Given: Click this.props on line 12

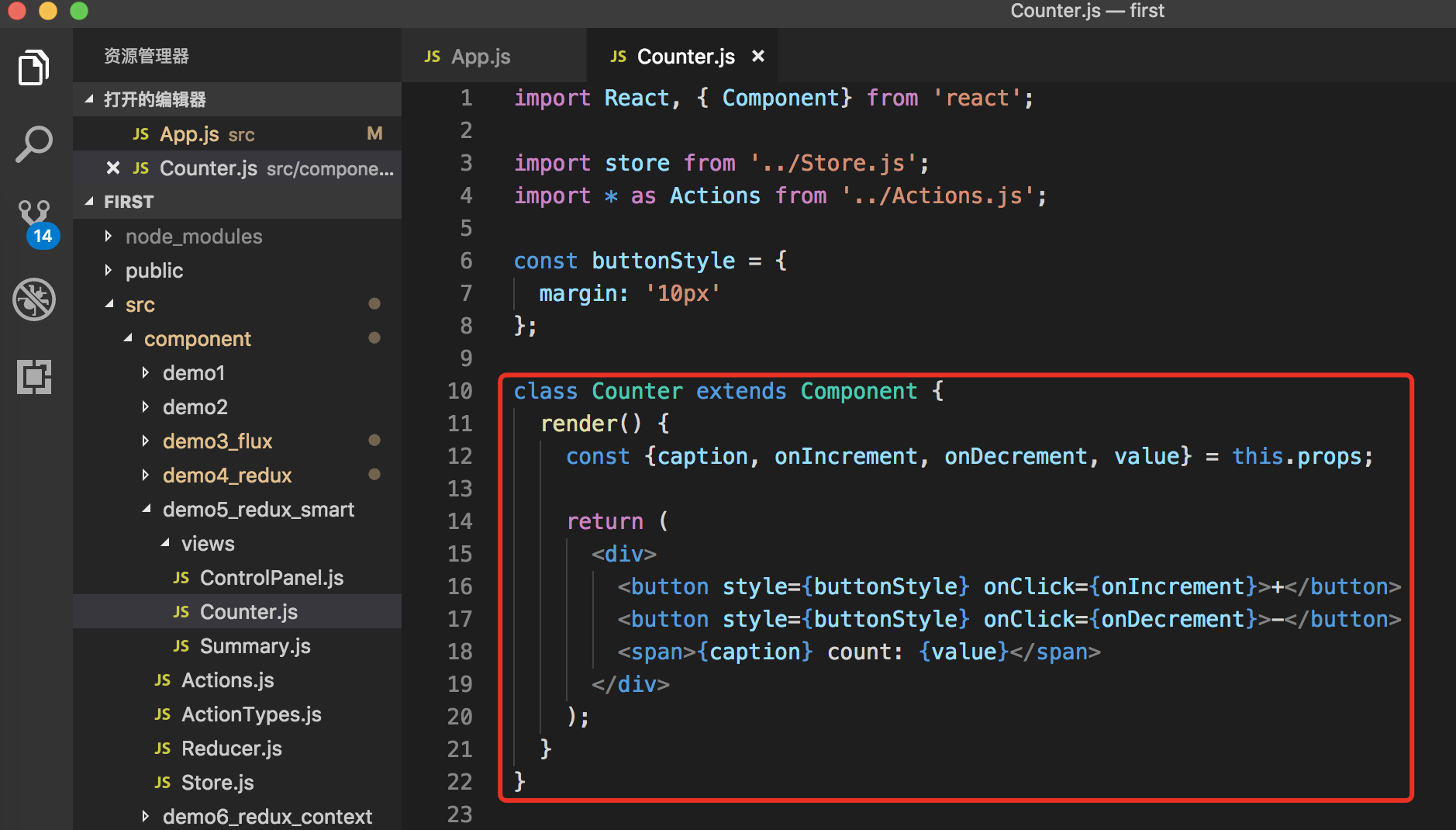Looking at the screenshot, I should [1296, 456].
